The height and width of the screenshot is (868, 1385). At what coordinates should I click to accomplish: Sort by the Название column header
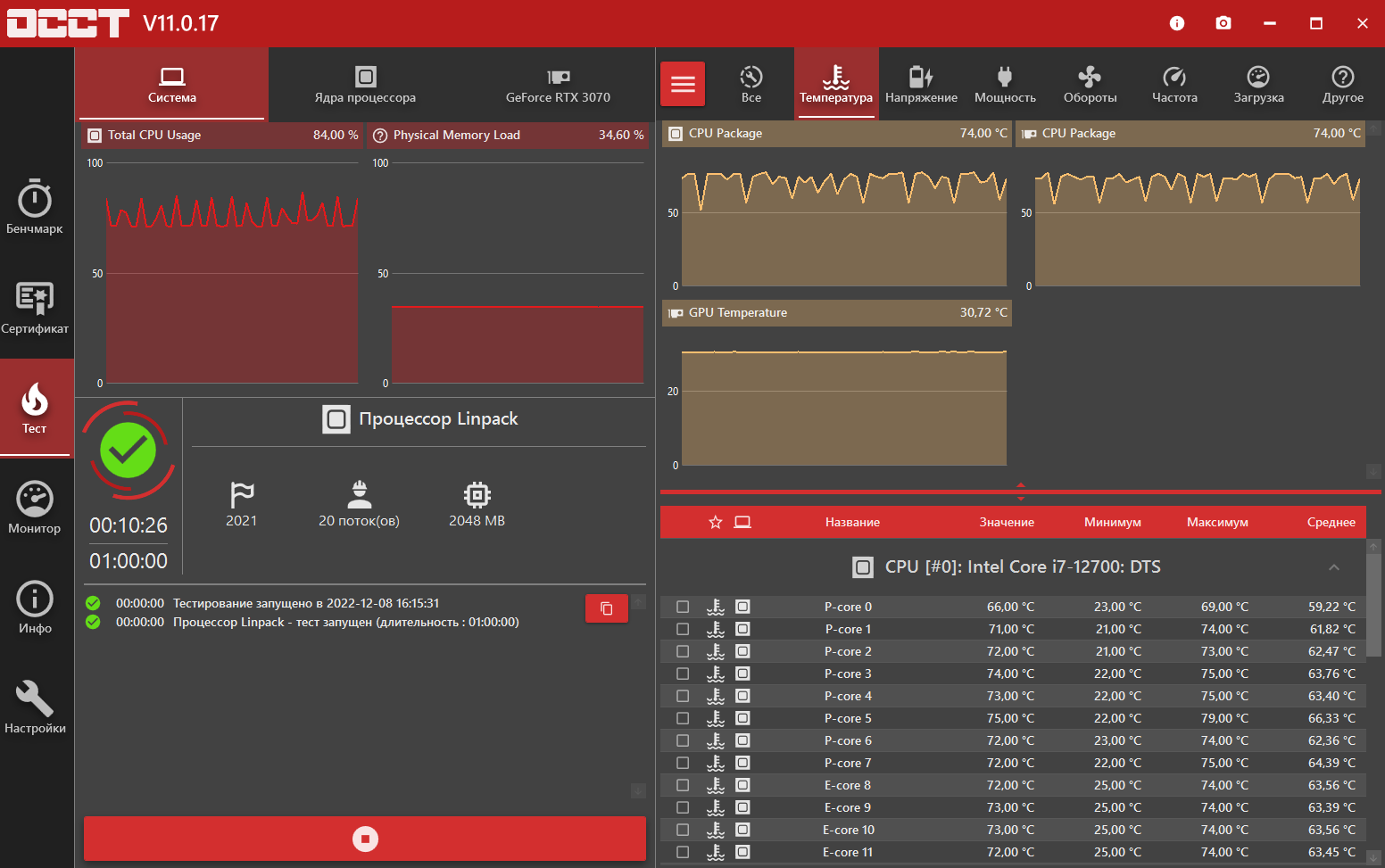(x=852, y=523)
